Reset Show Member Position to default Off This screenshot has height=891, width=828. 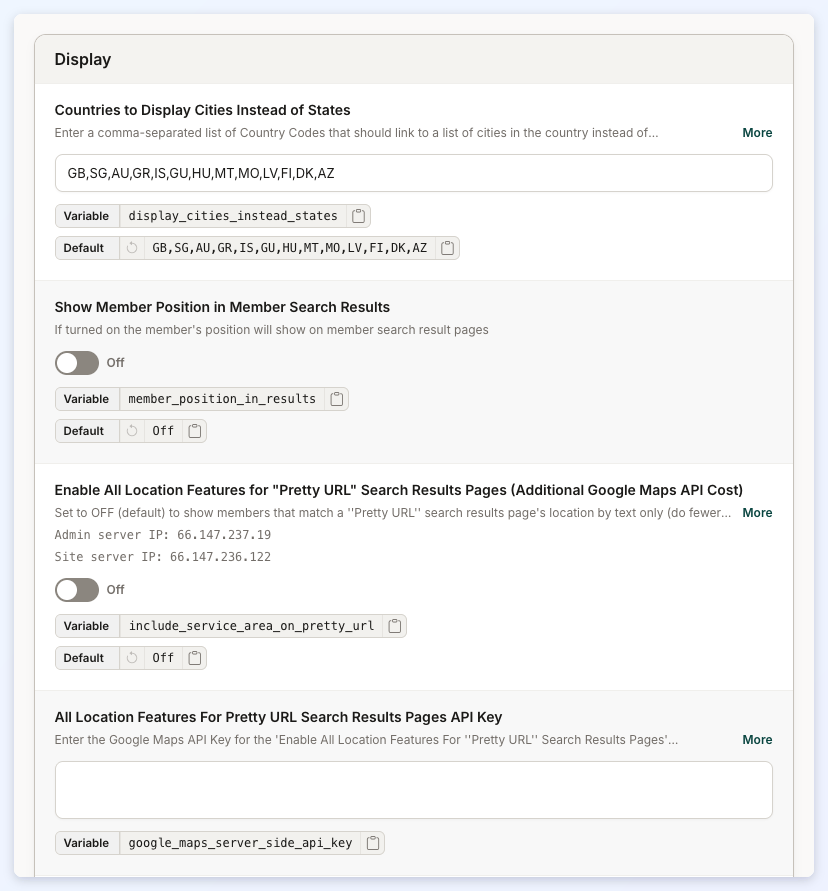(132, 431)
